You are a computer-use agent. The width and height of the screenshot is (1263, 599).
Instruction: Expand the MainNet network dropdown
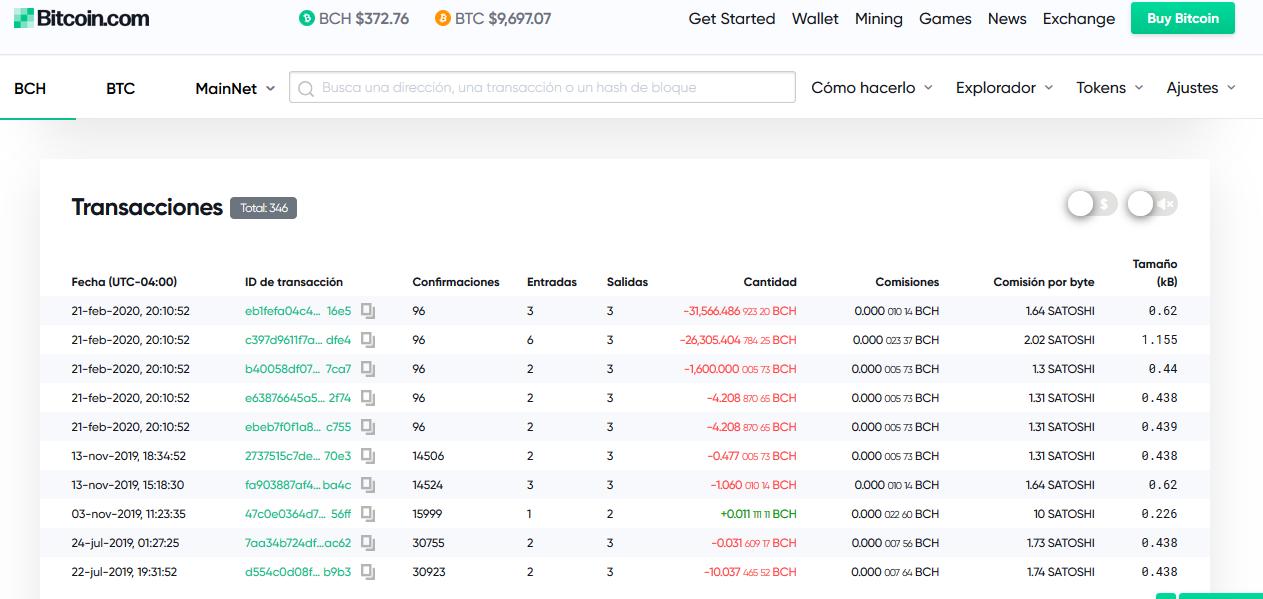235,88
